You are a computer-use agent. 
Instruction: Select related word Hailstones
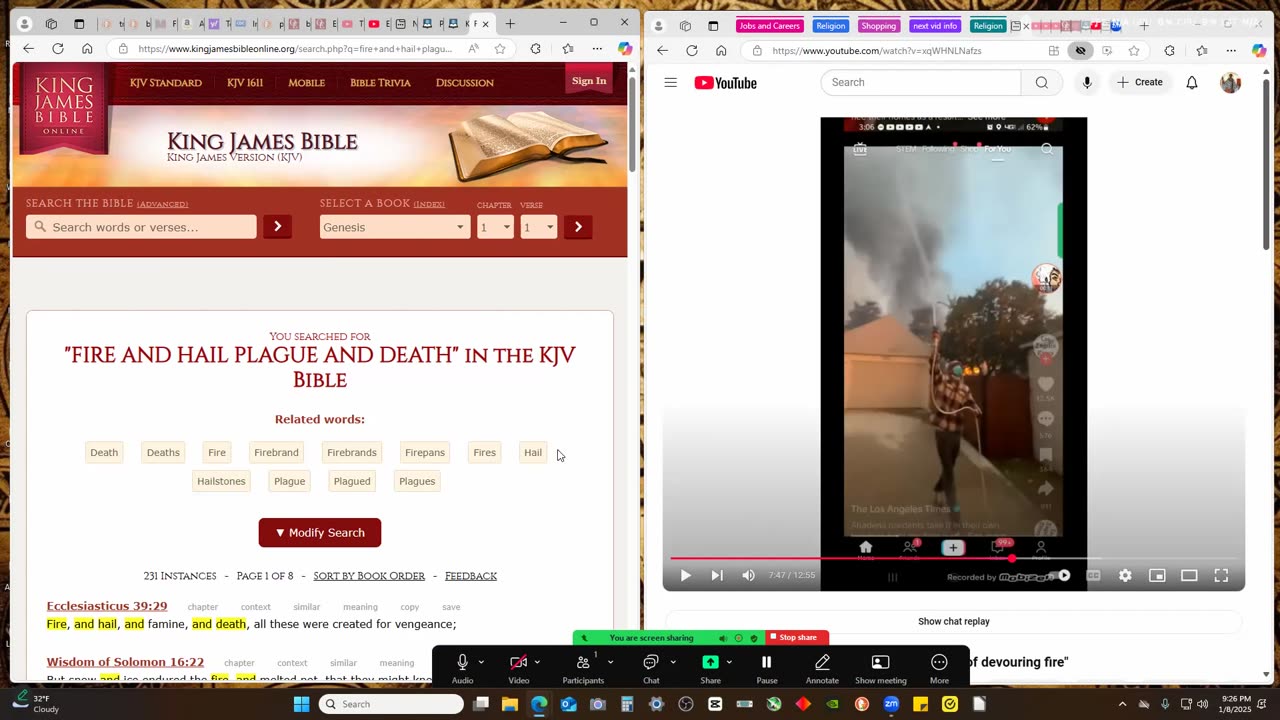coord(221,481)
